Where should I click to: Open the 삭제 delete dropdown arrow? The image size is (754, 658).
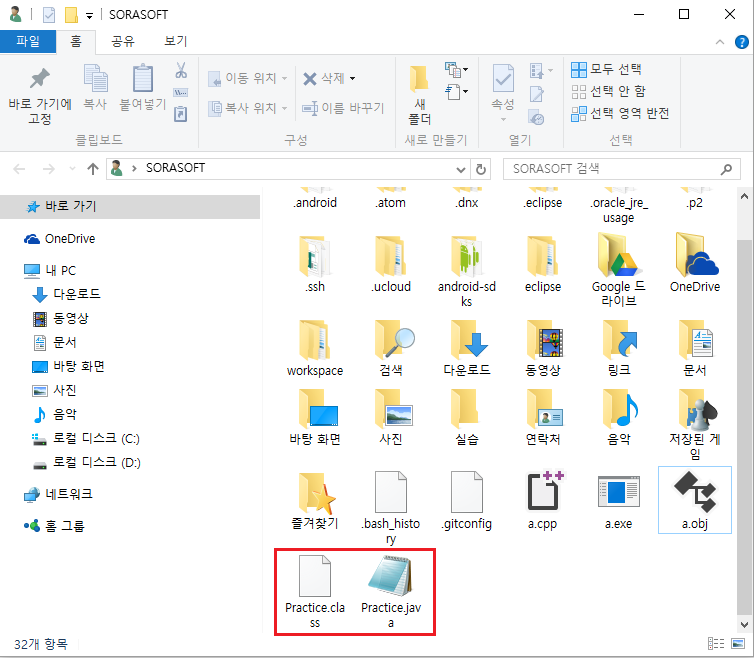[x=352, y=78]
